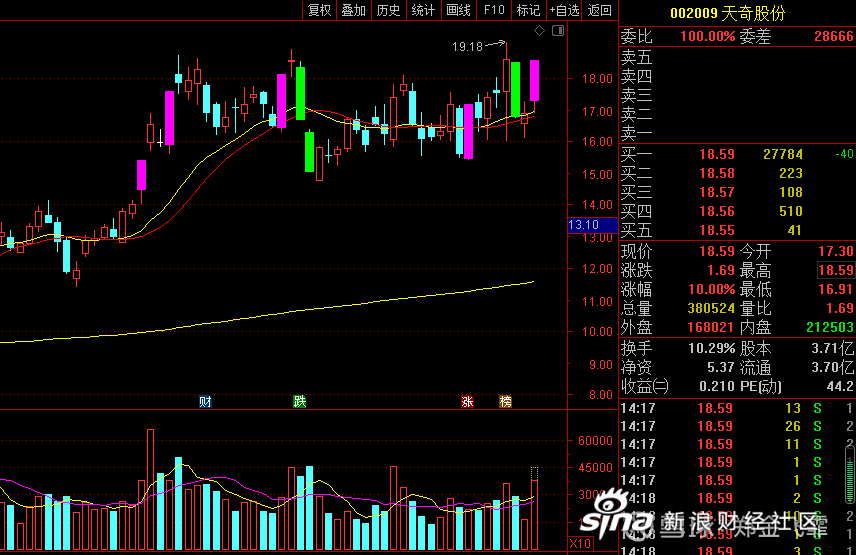Screen dimensions: 856x555
Task: Open the 复权 menu
Action: 319,10
